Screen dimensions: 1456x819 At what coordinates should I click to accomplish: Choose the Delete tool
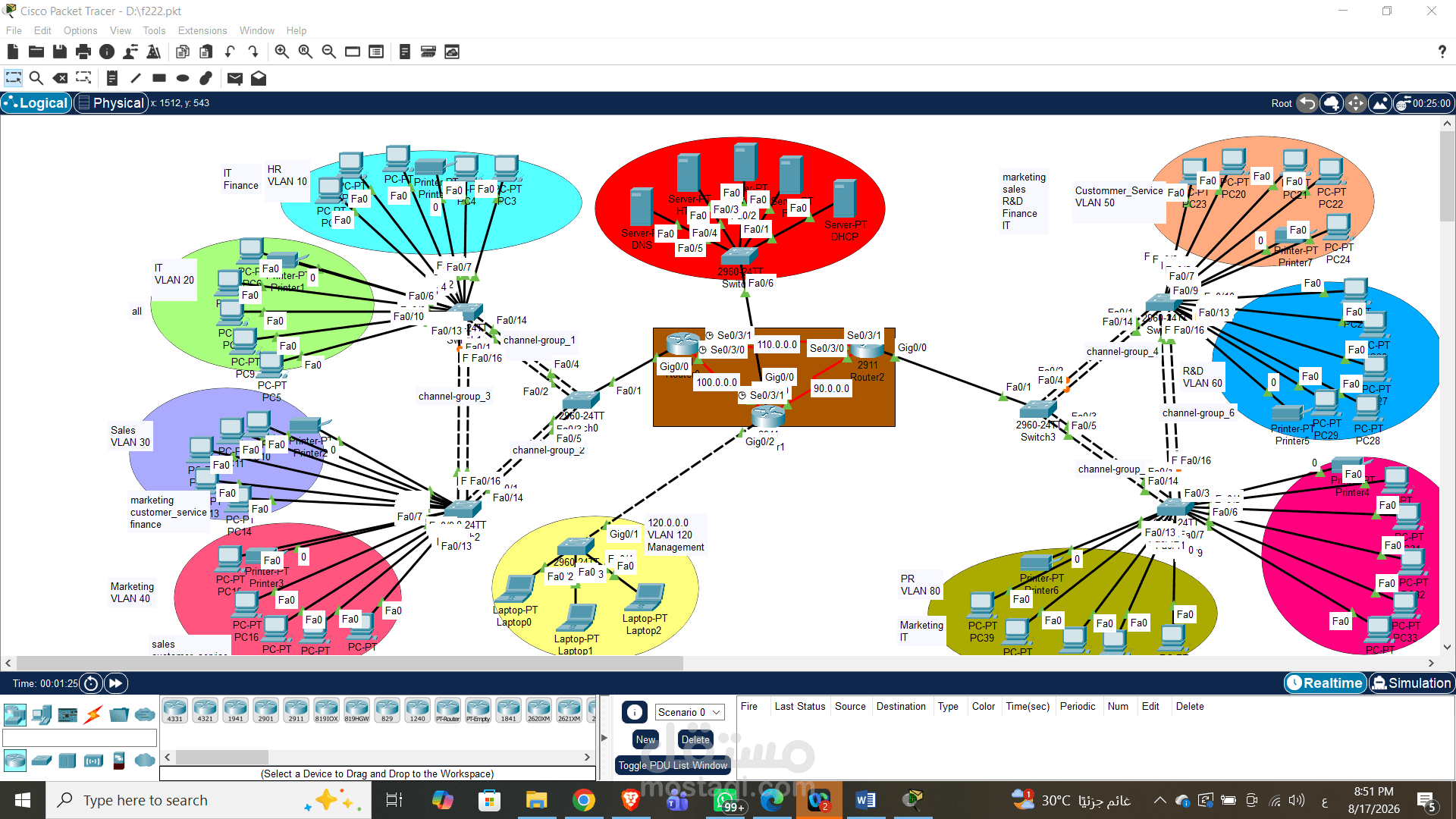pos(60,78)
